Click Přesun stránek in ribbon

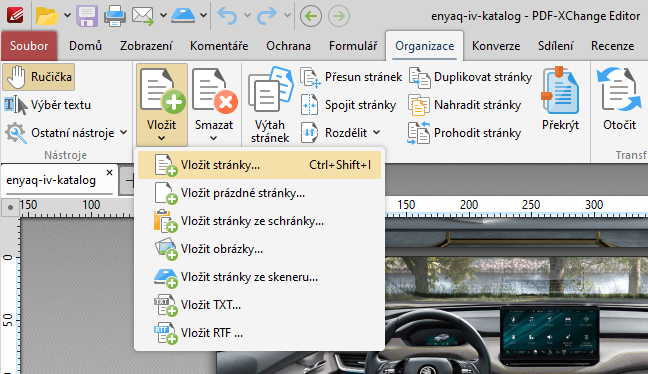point(351,77)
